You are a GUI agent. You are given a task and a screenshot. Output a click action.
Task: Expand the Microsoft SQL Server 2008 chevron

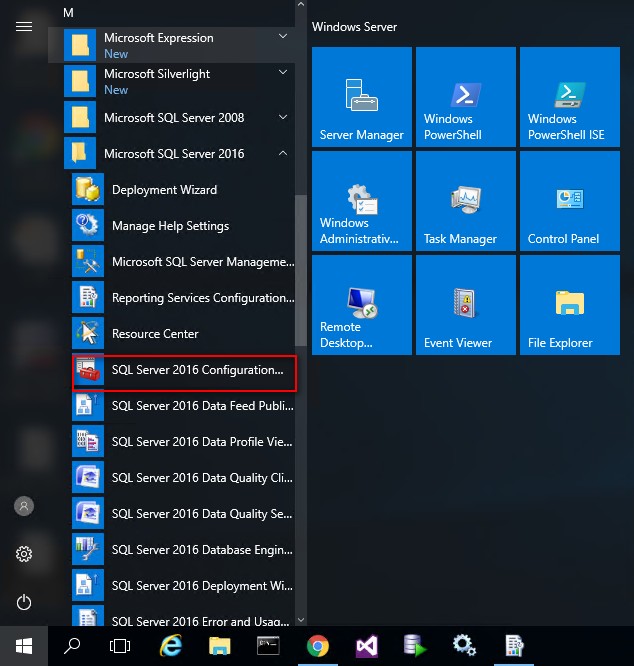tap(283, 117)
